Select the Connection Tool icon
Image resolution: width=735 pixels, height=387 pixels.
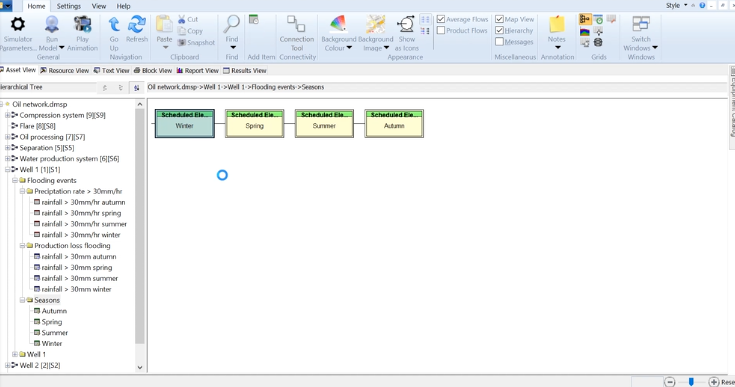pos(296,24)
